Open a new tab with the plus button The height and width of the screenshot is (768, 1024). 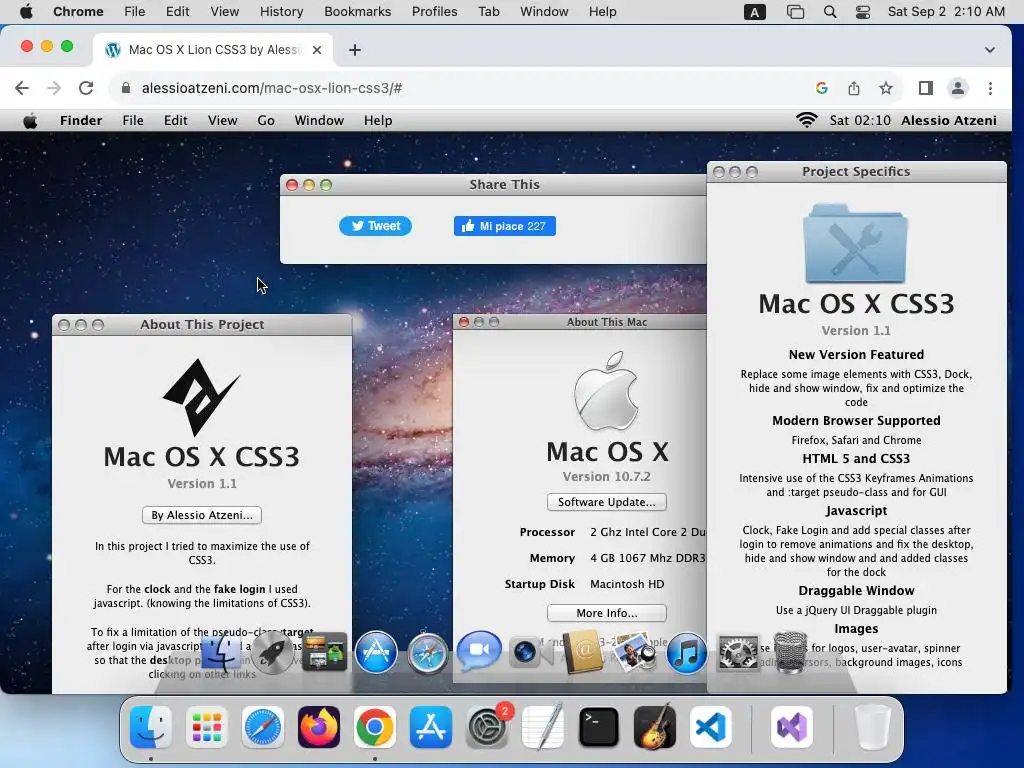tap(355, 50)
